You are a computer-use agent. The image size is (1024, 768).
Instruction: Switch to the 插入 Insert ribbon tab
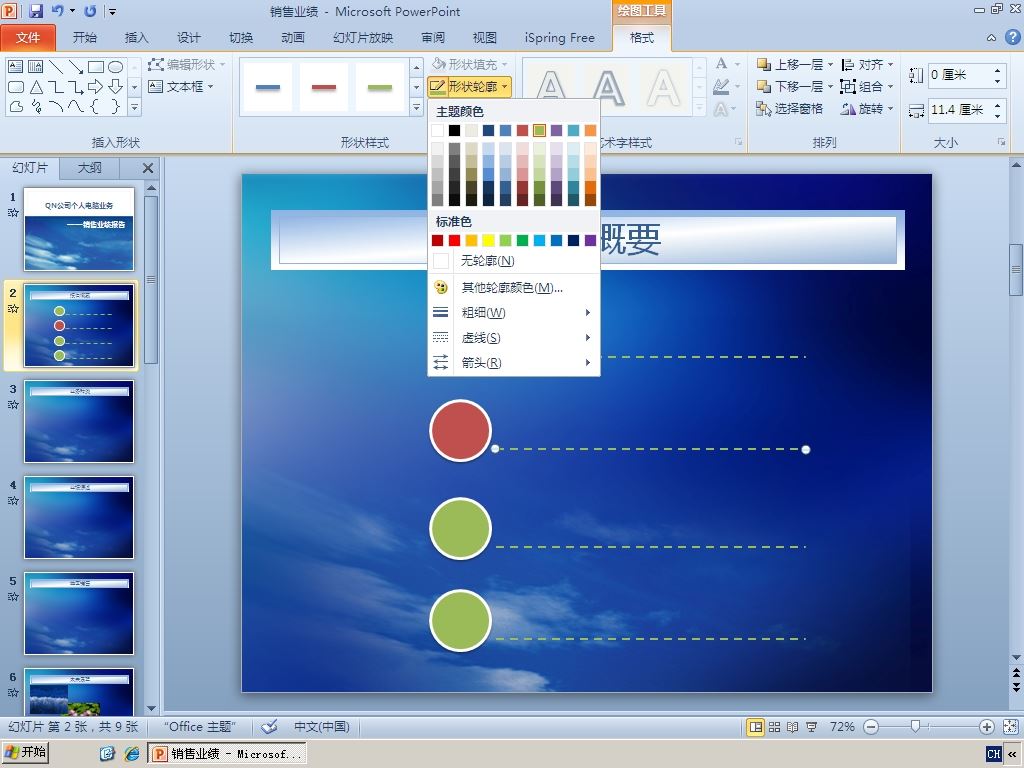coord(136,38)
